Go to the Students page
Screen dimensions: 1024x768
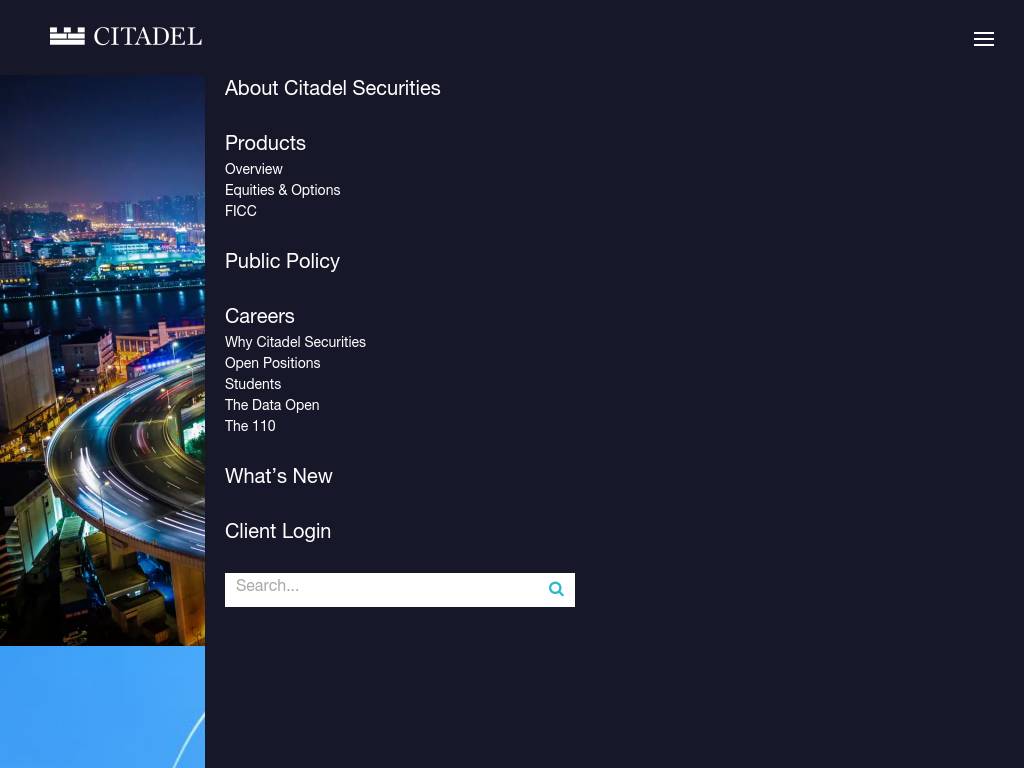click(x=253, y=385)
